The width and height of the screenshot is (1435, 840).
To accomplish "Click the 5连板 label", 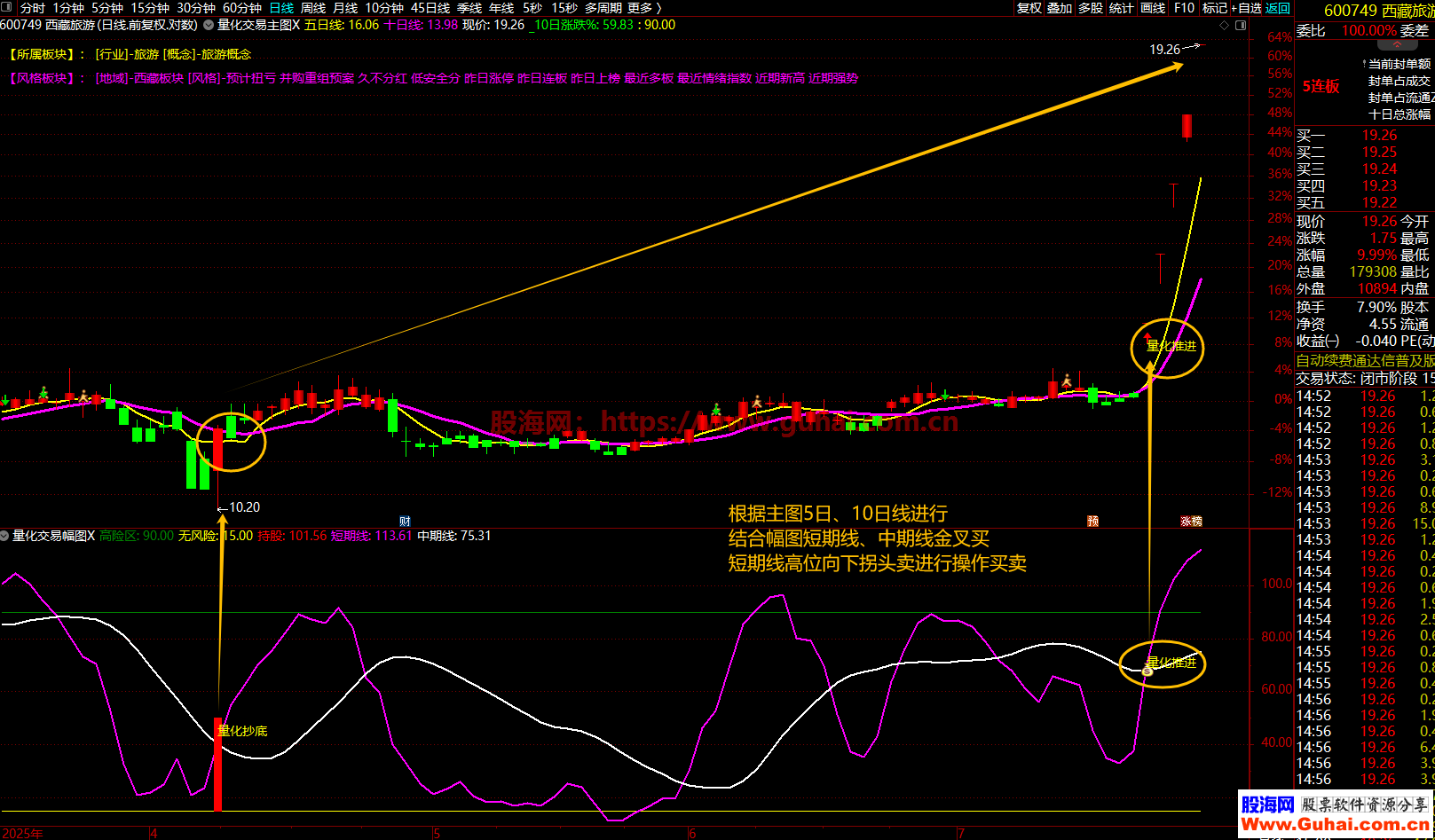I will pyautogui.click(x=1321, y=86).
